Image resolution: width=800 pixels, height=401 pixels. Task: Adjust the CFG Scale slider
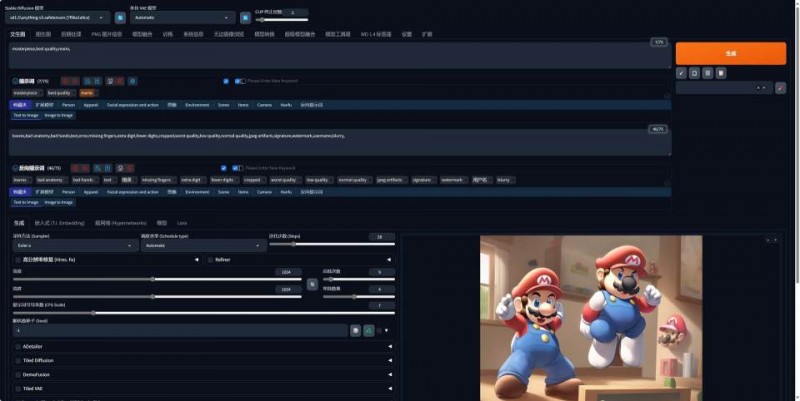(95, 312)
